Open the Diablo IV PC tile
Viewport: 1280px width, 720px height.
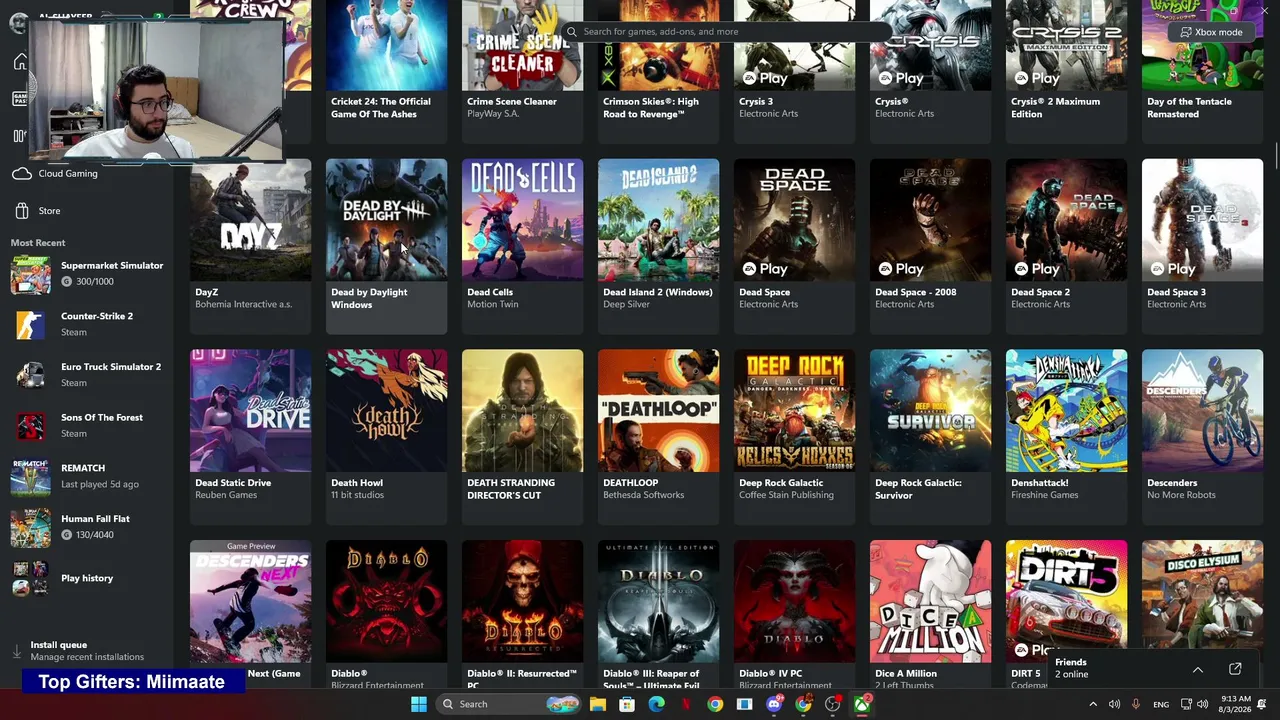coord(794,614)
